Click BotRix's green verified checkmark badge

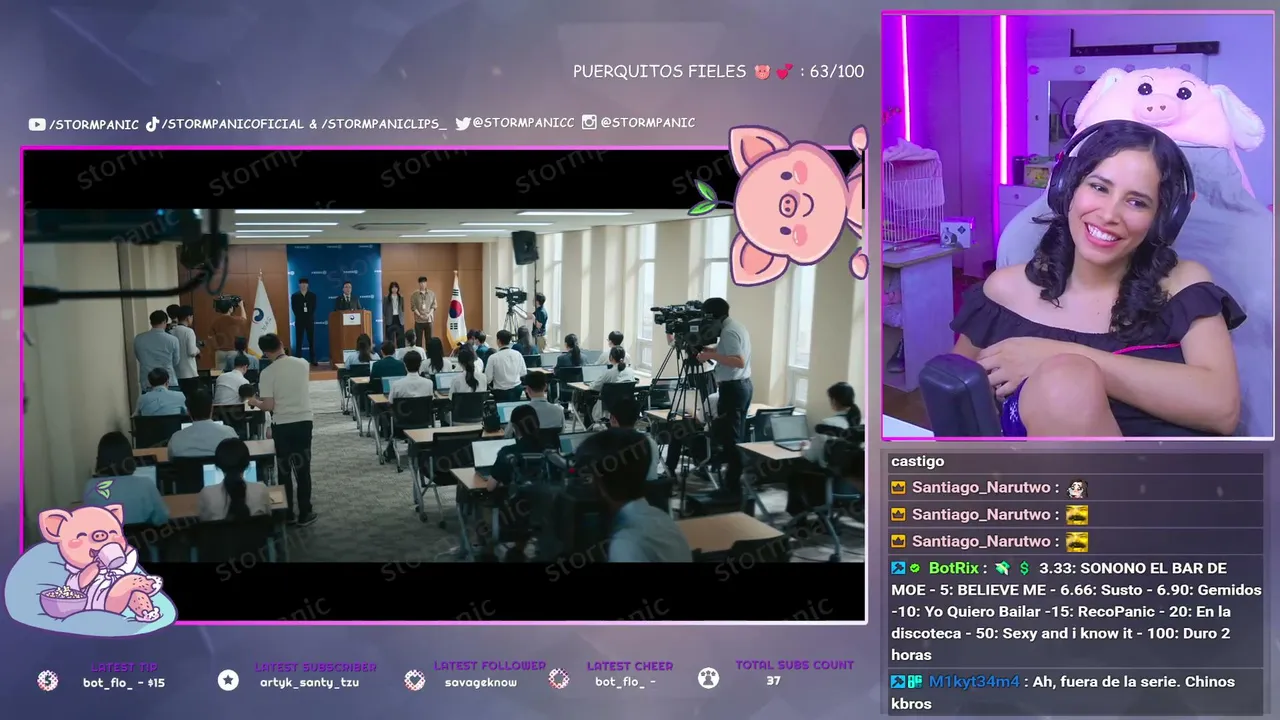(x=914, y=568)
